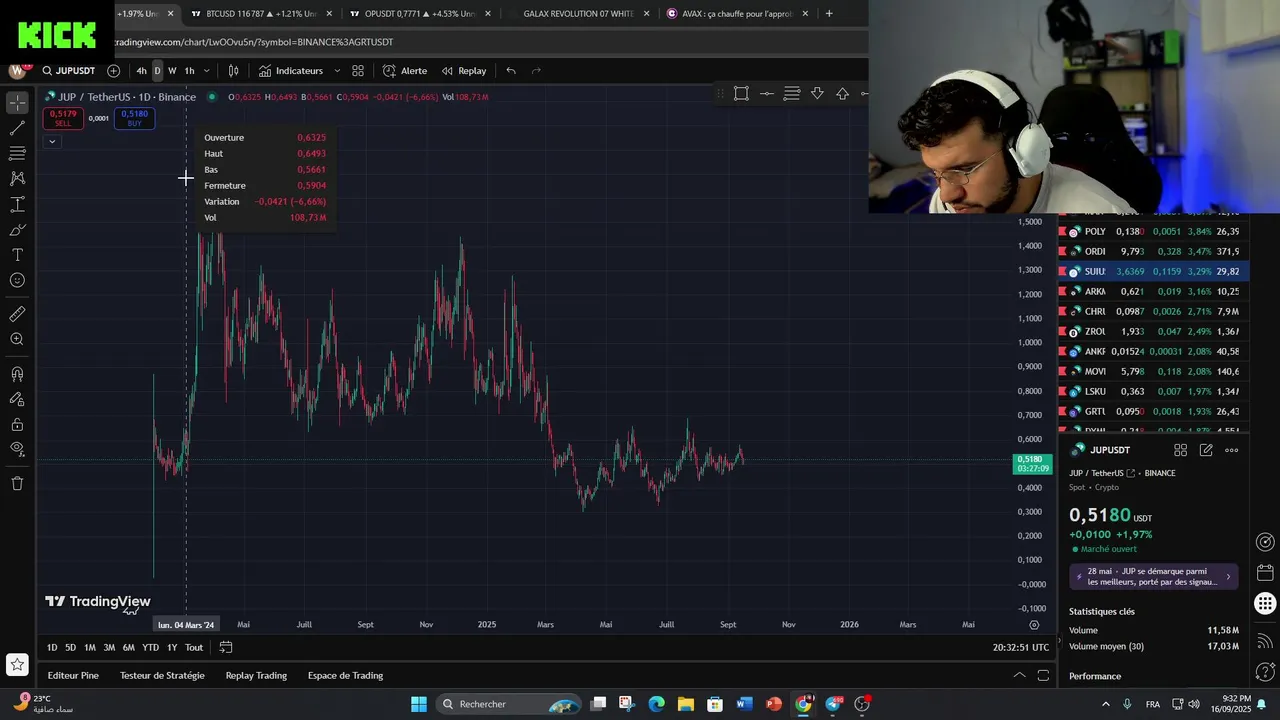Switch to the 1h timeframe
The height and width of the screenshot is (720, 1280).
coord(189,71)
